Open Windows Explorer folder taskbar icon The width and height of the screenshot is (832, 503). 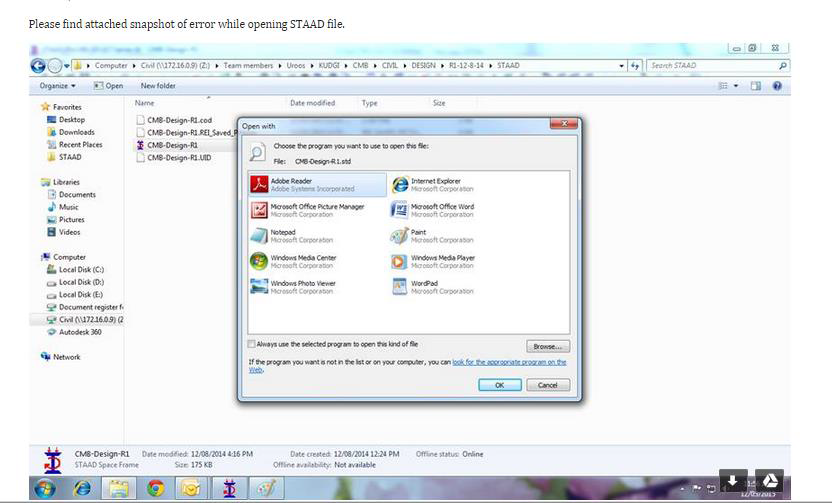118,488
